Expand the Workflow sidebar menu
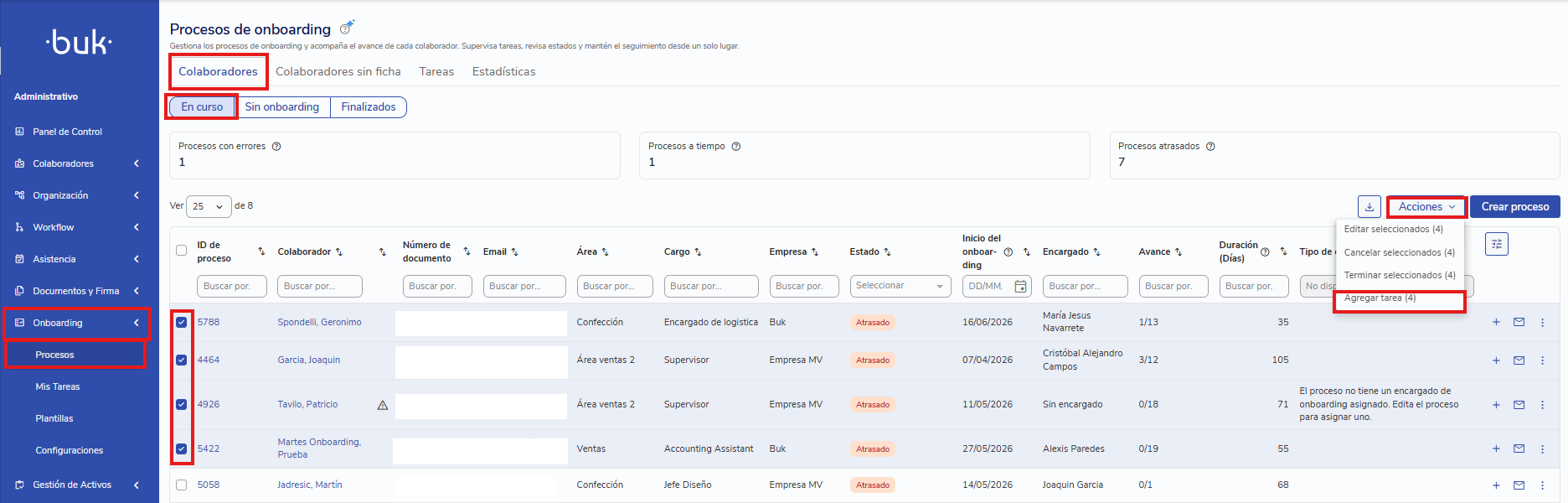 coord(79,227)
